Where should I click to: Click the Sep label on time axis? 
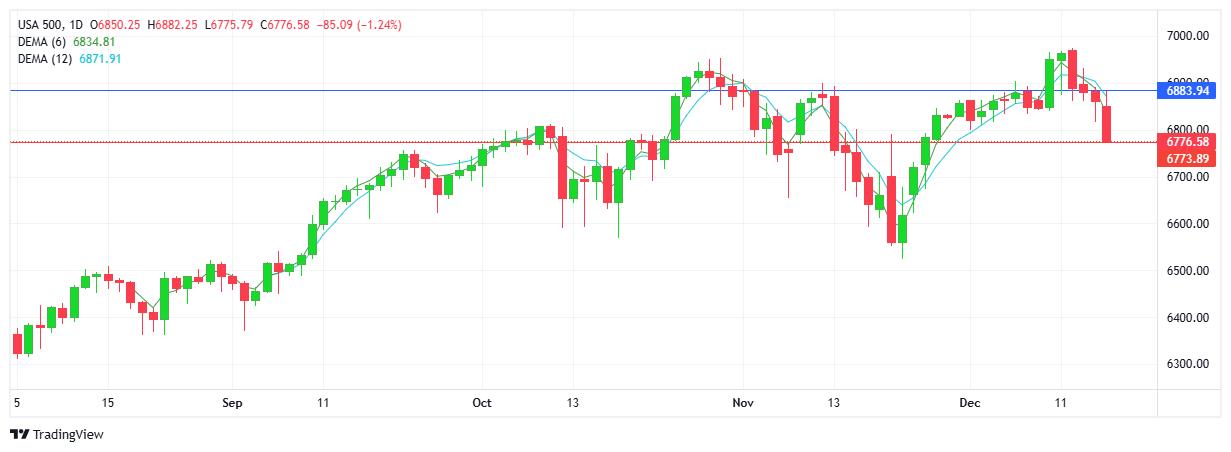point(232,403)
